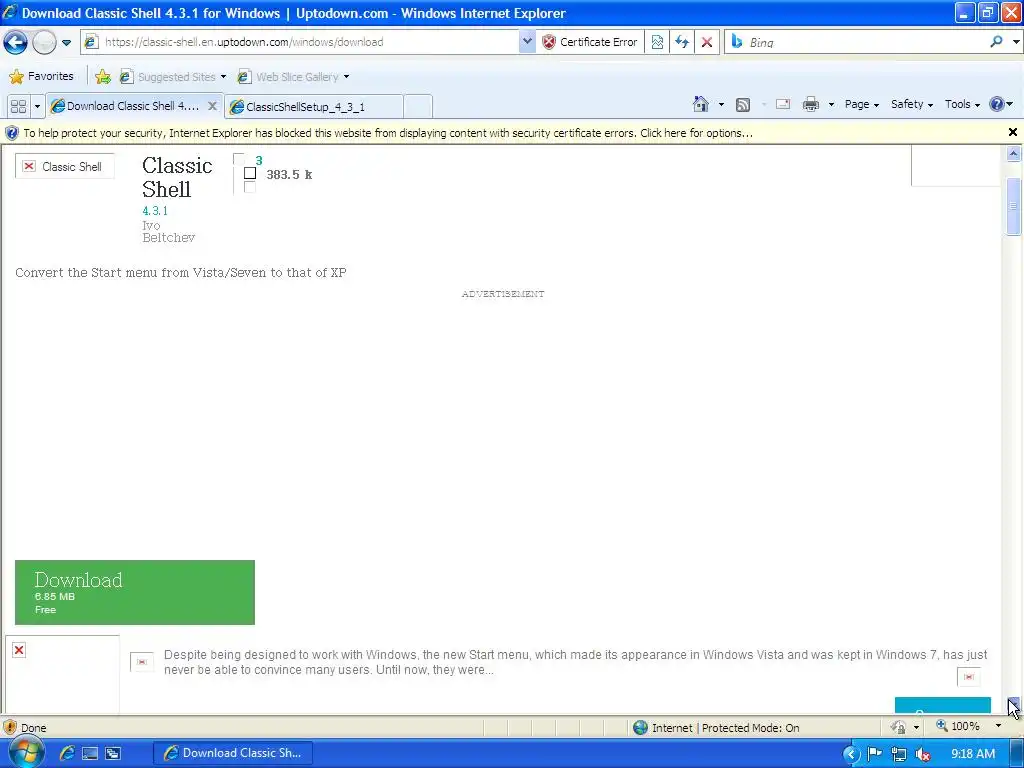Open the zoom level 100% control
This screenshot has height=768, width=1024.
[x=958, y=727]
